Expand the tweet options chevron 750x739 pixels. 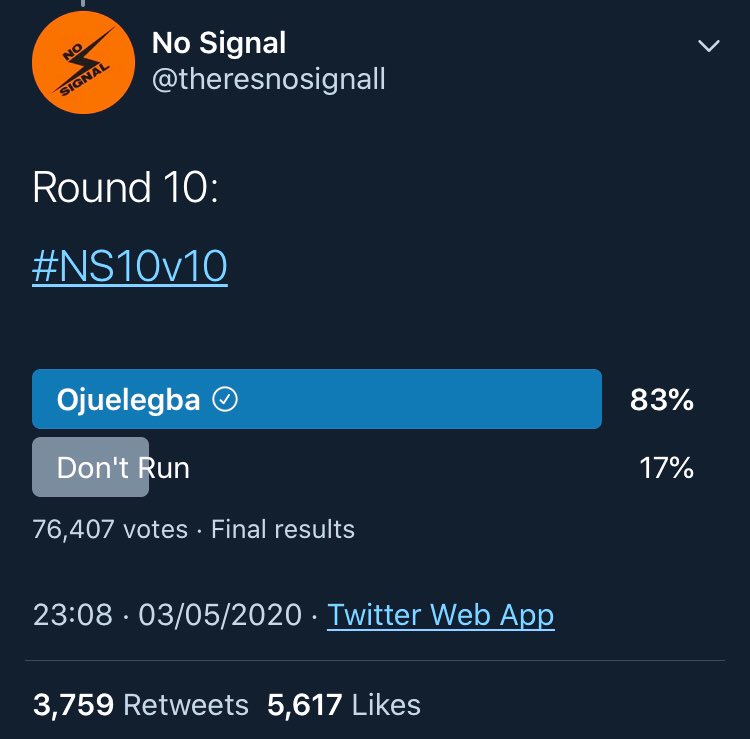pyautogui.click(x=708, y=47)
